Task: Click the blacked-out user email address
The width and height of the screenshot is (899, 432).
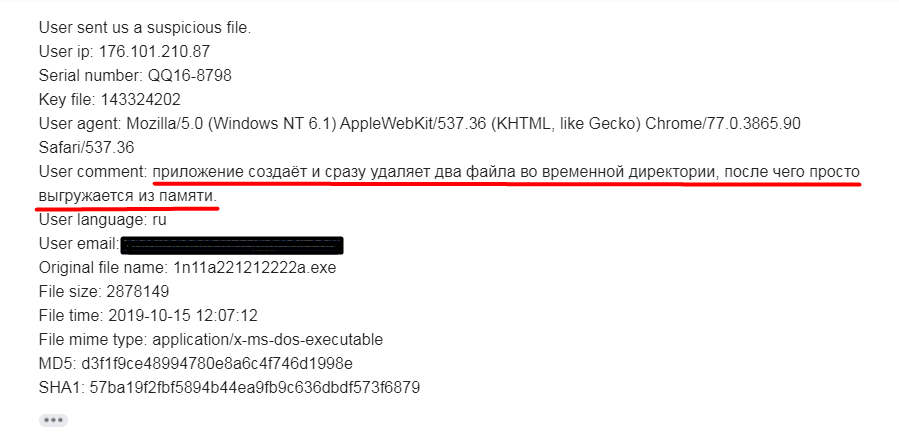Action: tap(231, 245)
